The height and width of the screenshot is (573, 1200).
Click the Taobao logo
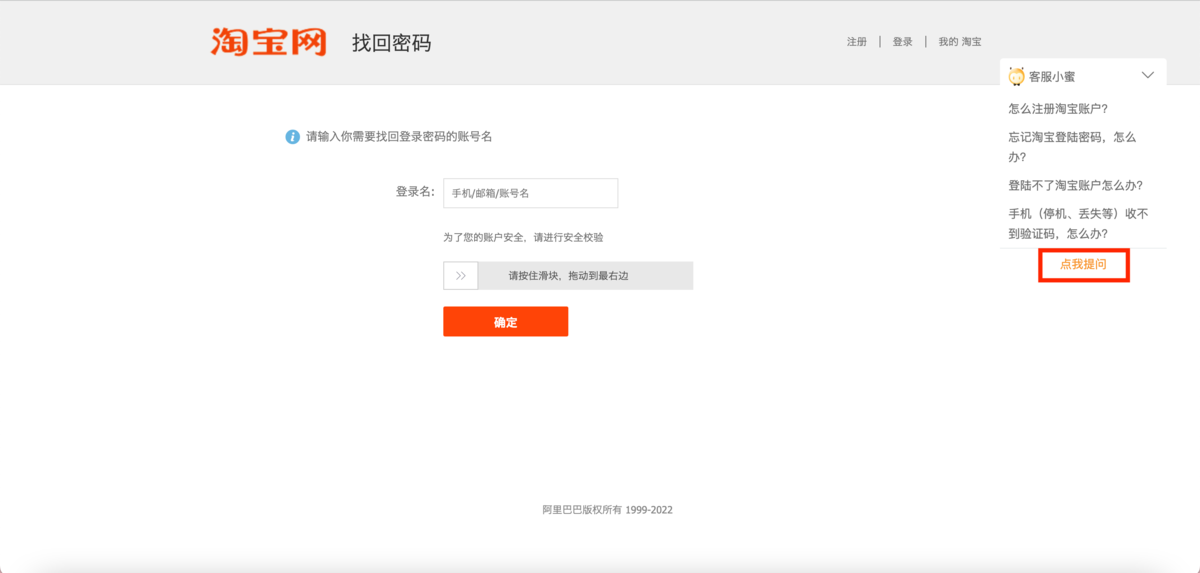click(x=268, y=41)
